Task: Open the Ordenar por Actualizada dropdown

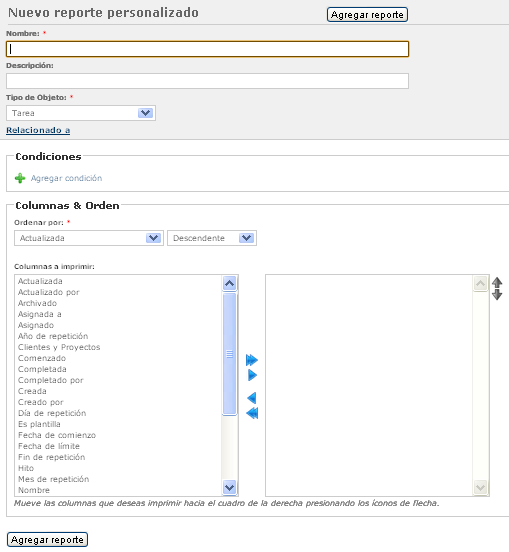Action: pos(89,238)
